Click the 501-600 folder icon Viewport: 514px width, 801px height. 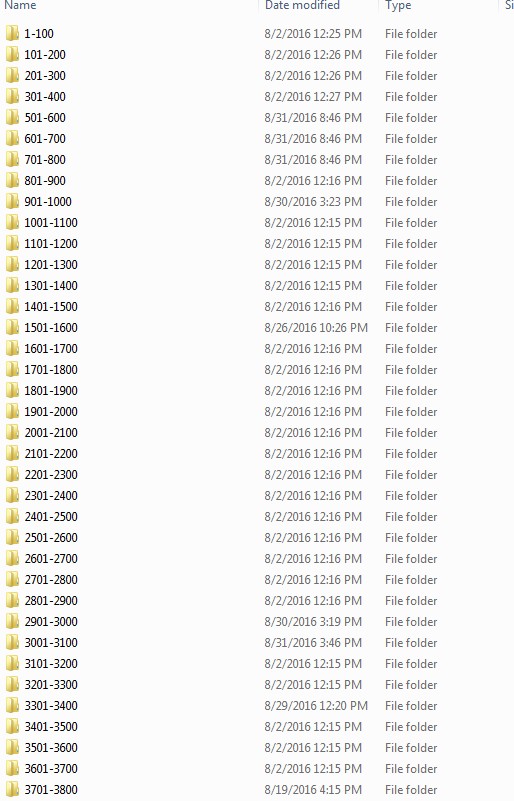[x=12, y=117]
